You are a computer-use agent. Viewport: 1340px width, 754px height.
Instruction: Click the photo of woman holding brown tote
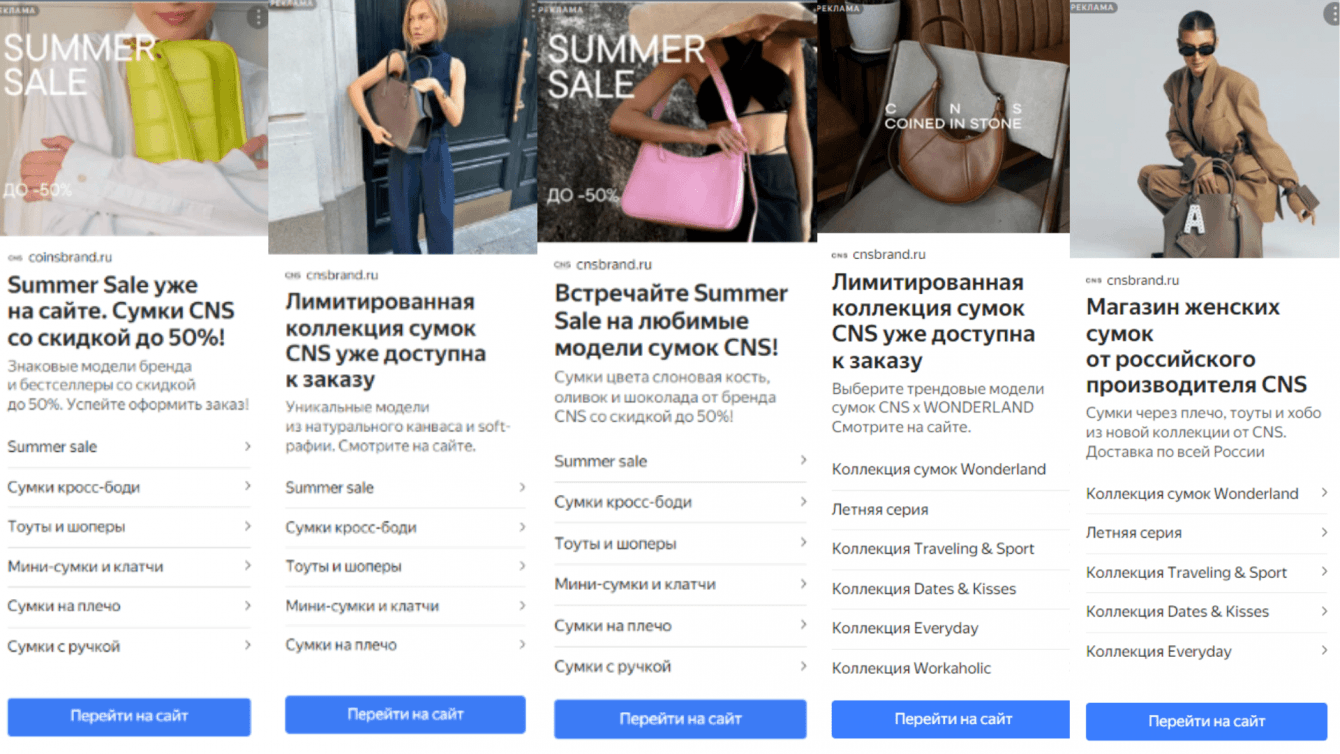click(x=402, y=127)
